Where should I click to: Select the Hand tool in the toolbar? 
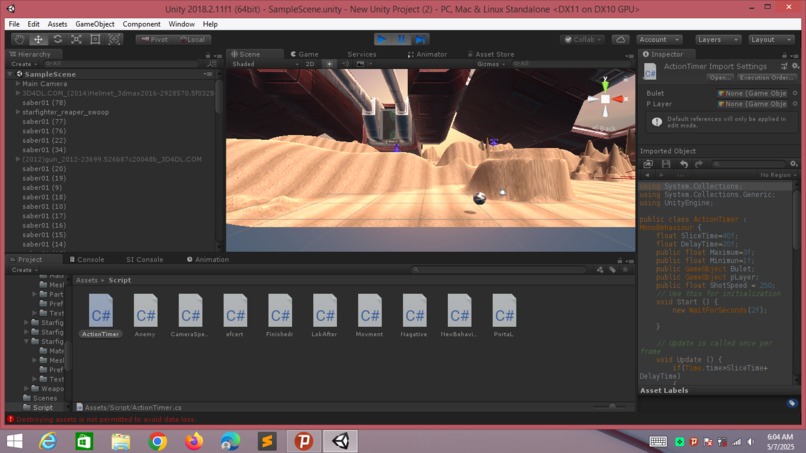click(x=20, y=39)
